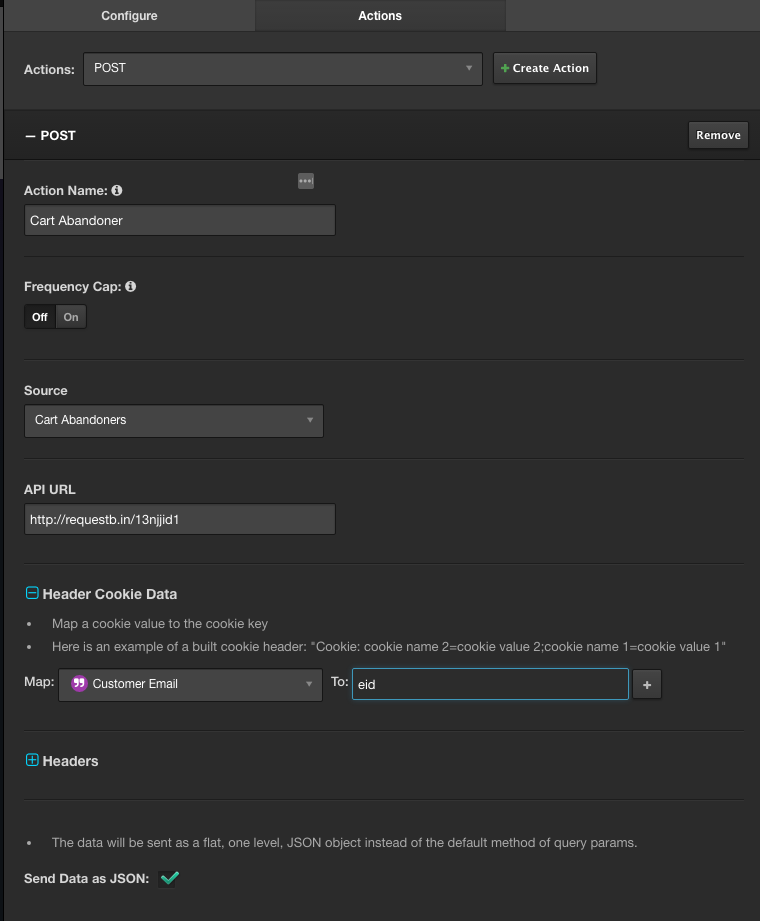Viewport: 760px width, 921px height.
Task: Open the Actions dropdown showing POST
Action: pyautogui.click(x=283, y=68)
